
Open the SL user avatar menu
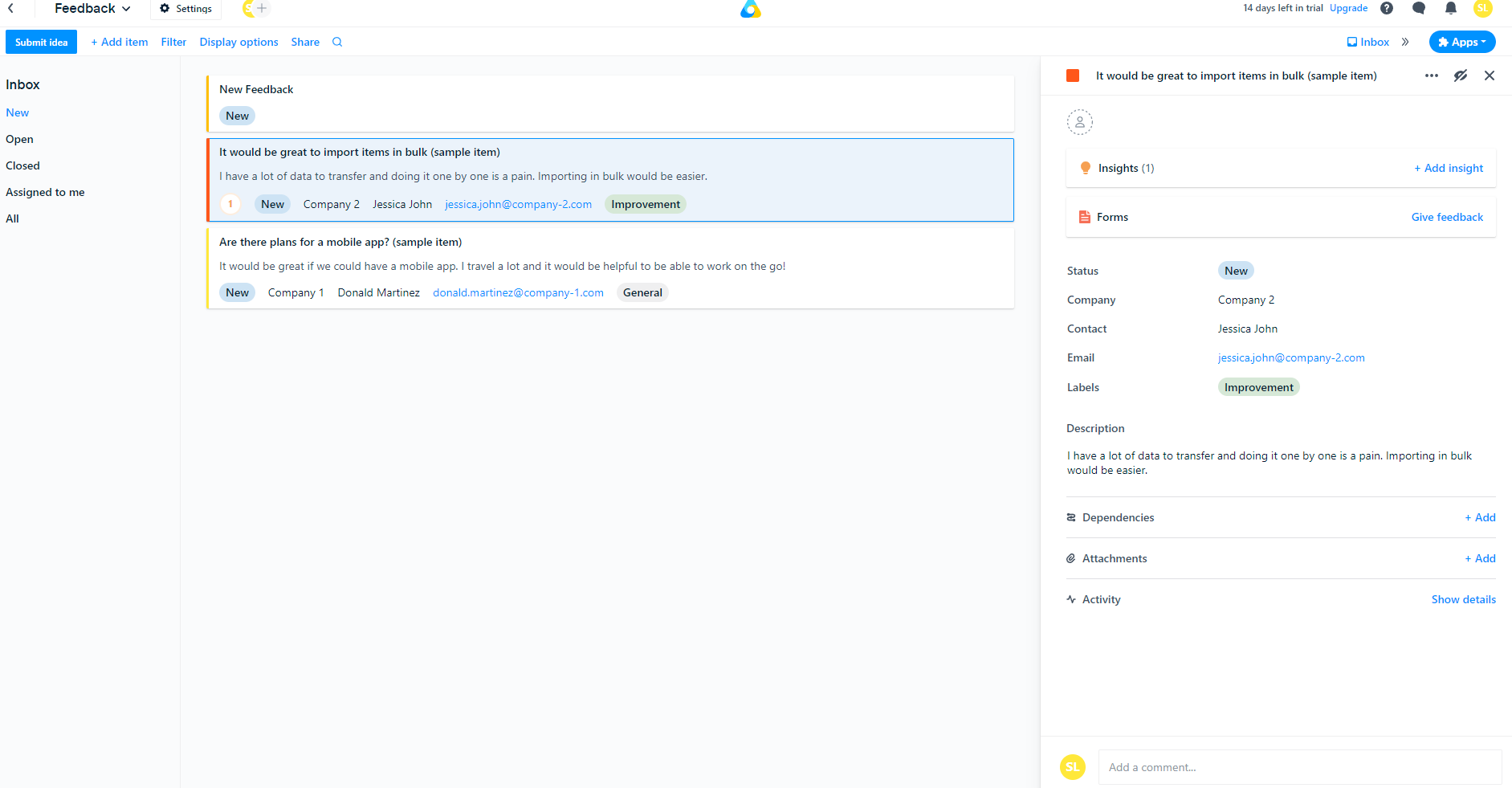pyautogui.click(x=1483, y=8)
